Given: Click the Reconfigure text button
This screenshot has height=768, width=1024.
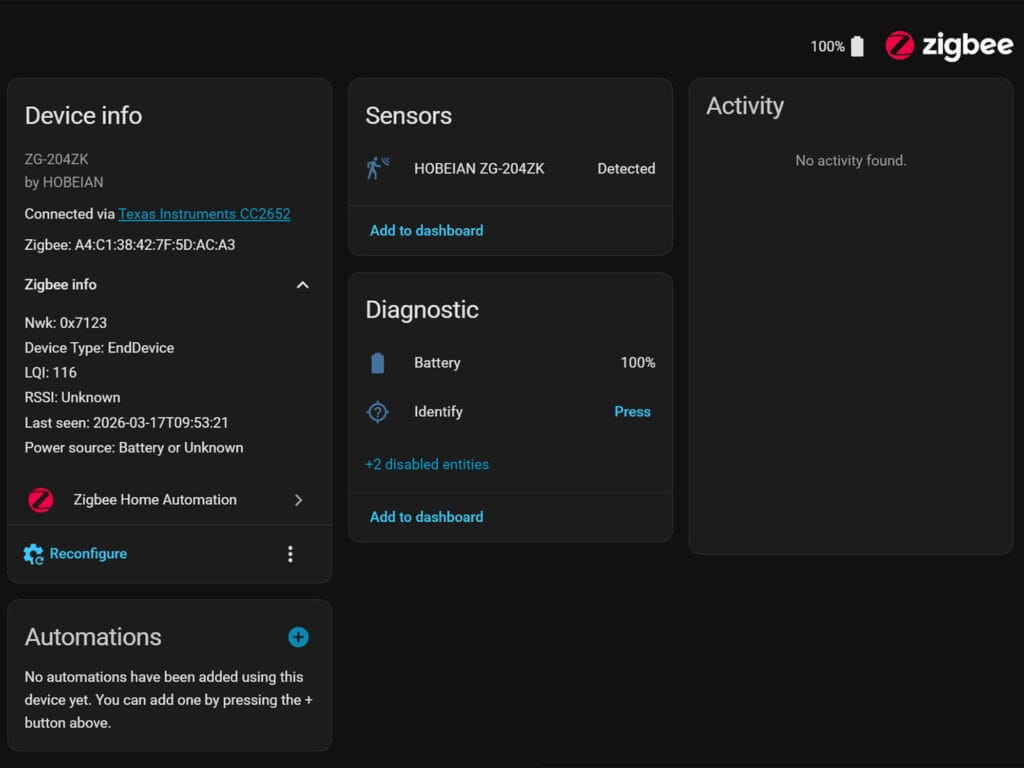Looking at the screenshot, I should coord(88,554).
